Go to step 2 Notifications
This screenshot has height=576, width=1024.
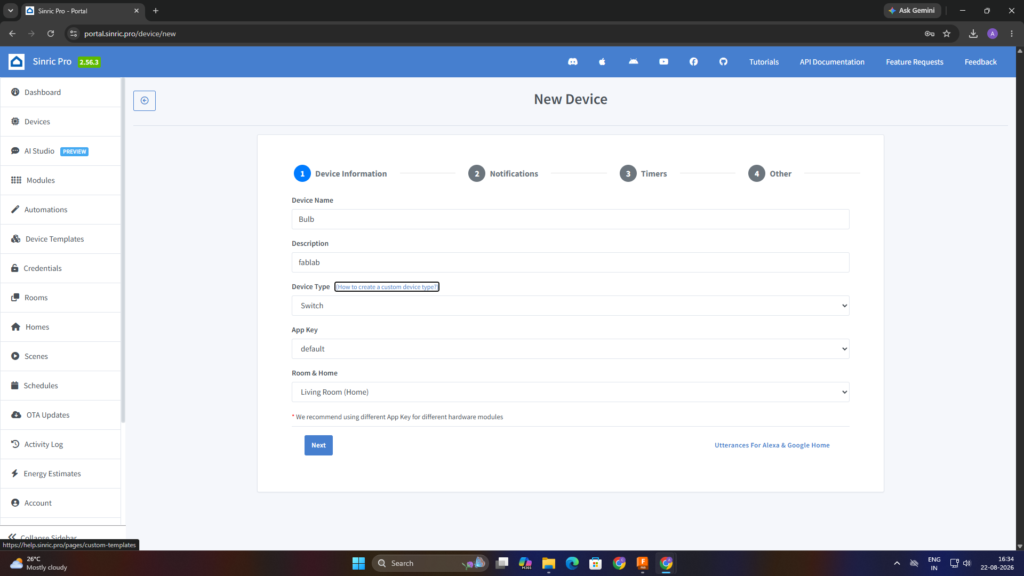tap(504, 174)
